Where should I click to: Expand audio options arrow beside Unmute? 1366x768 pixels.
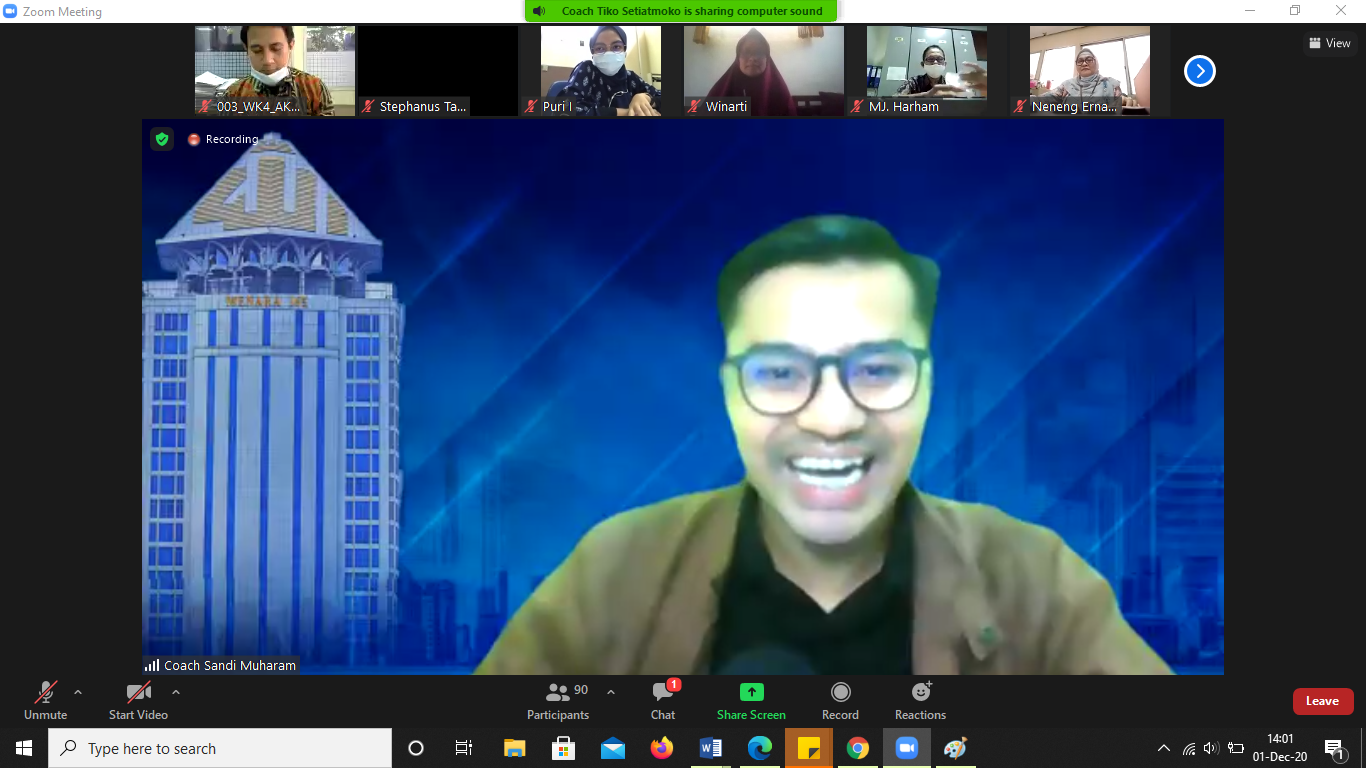coord(78,692)
